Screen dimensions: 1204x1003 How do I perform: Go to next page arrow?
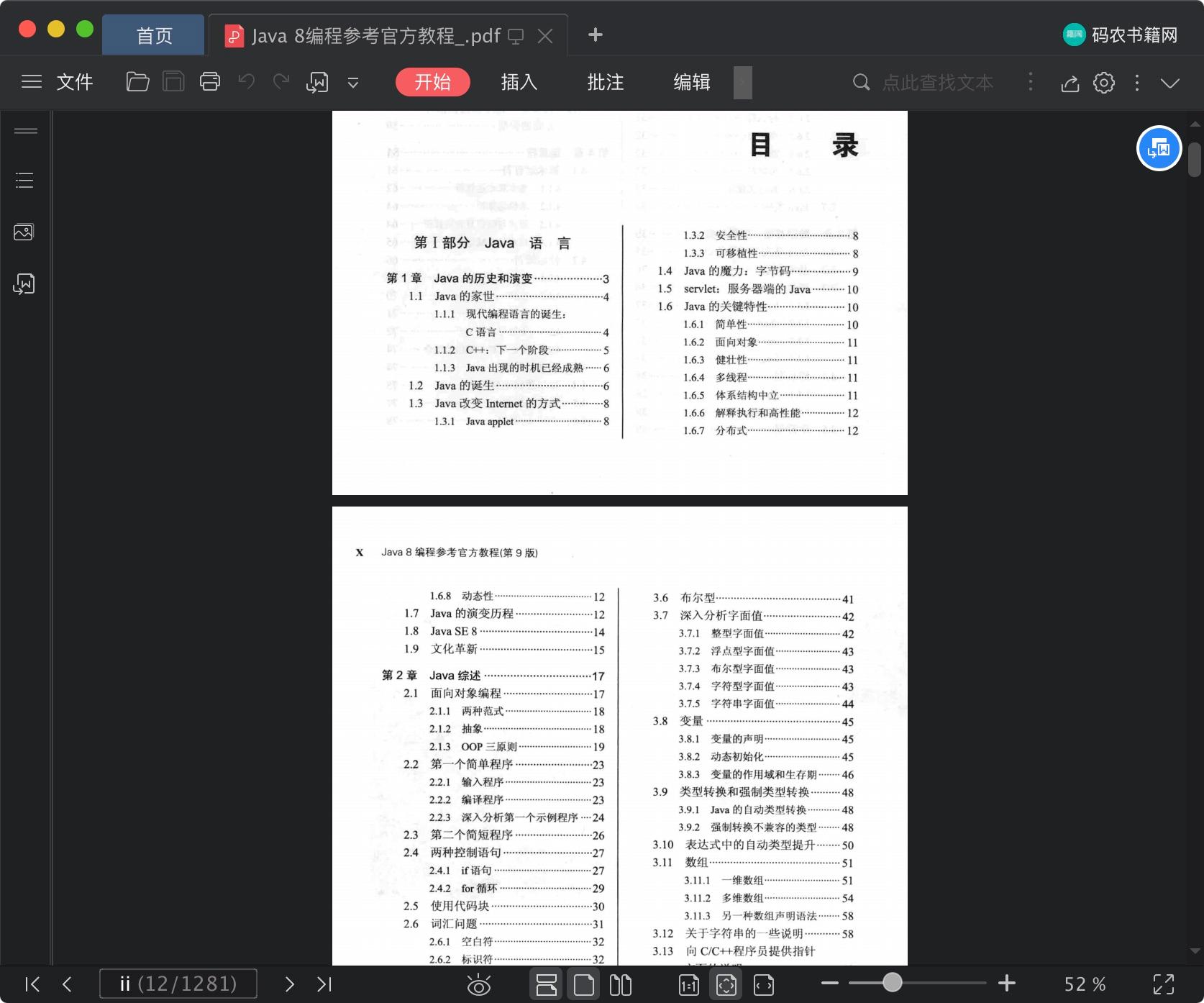(289, 984)
